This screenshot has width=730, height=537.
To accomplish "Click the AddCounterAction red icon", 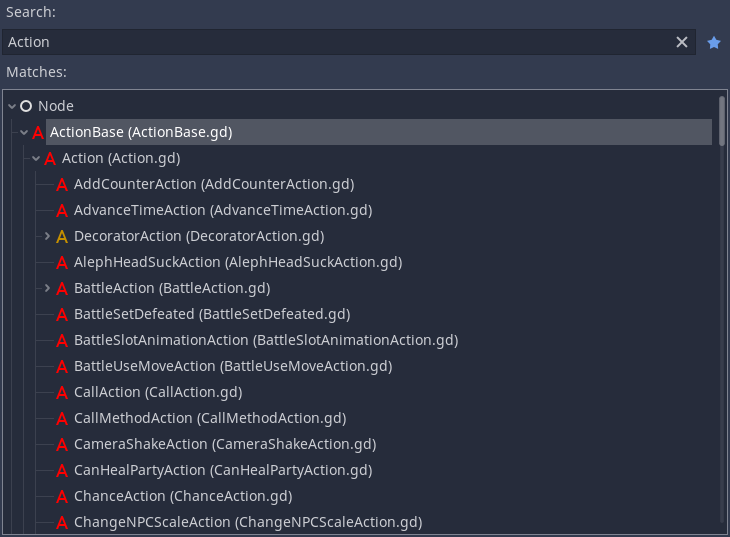I will [x=62, y=184].
